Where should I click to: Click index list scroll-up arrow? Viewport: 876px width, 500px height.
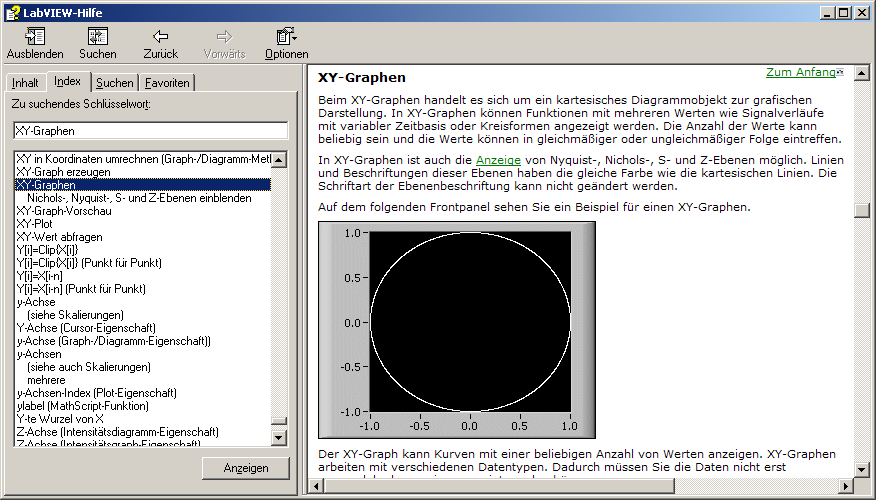(279, 159)
